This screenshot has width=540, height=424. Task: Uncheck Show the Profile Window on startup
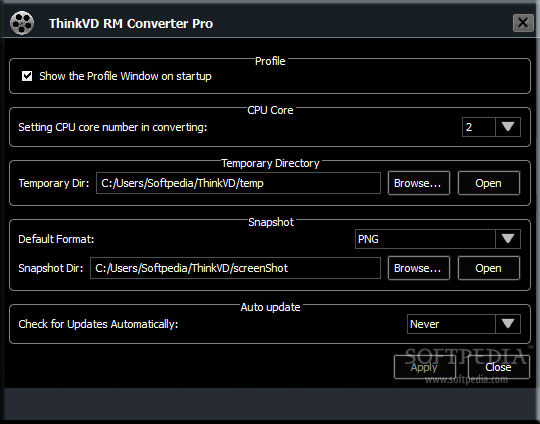(27, 76)
